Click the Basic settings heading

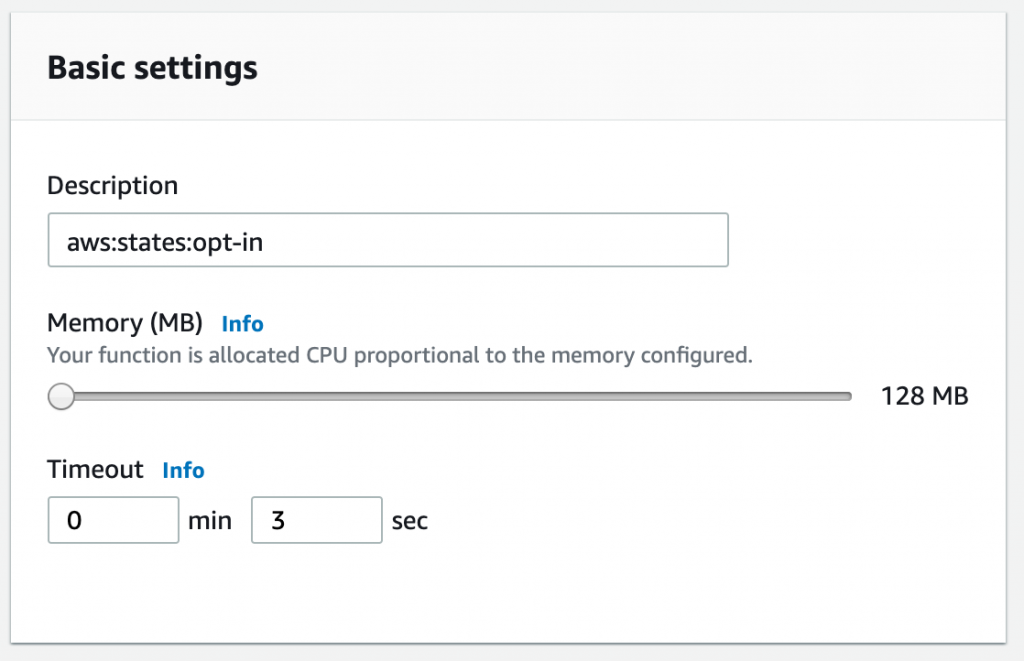pyautogui.click(x=152, y=68)
